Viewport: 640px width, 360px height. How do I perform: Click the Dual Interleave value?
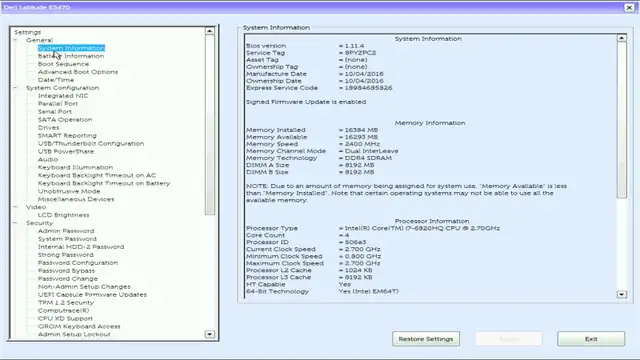[371, 151]
